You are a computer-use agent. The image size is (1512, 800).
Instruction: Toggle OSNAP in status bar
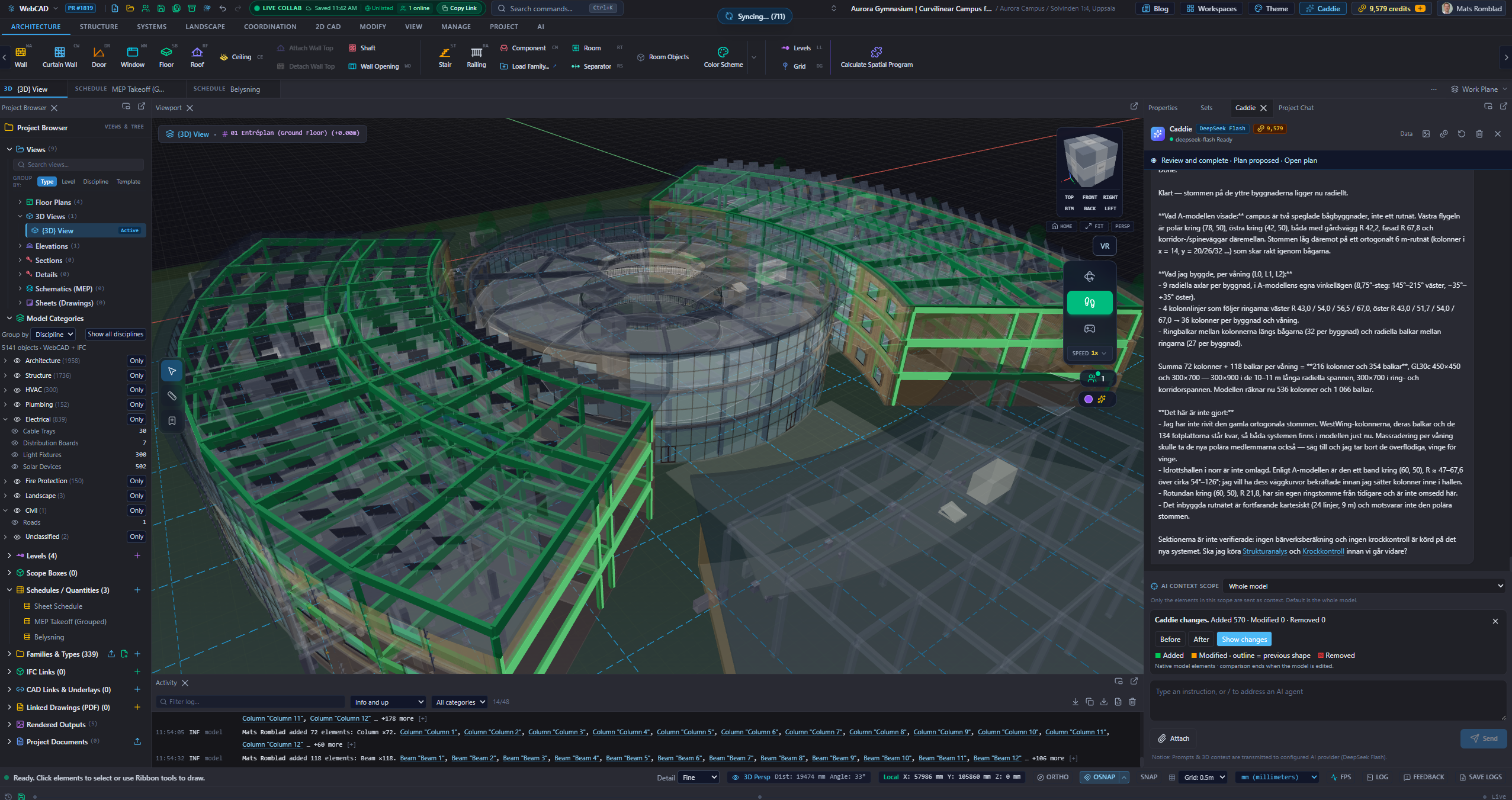coord(1100,777)
